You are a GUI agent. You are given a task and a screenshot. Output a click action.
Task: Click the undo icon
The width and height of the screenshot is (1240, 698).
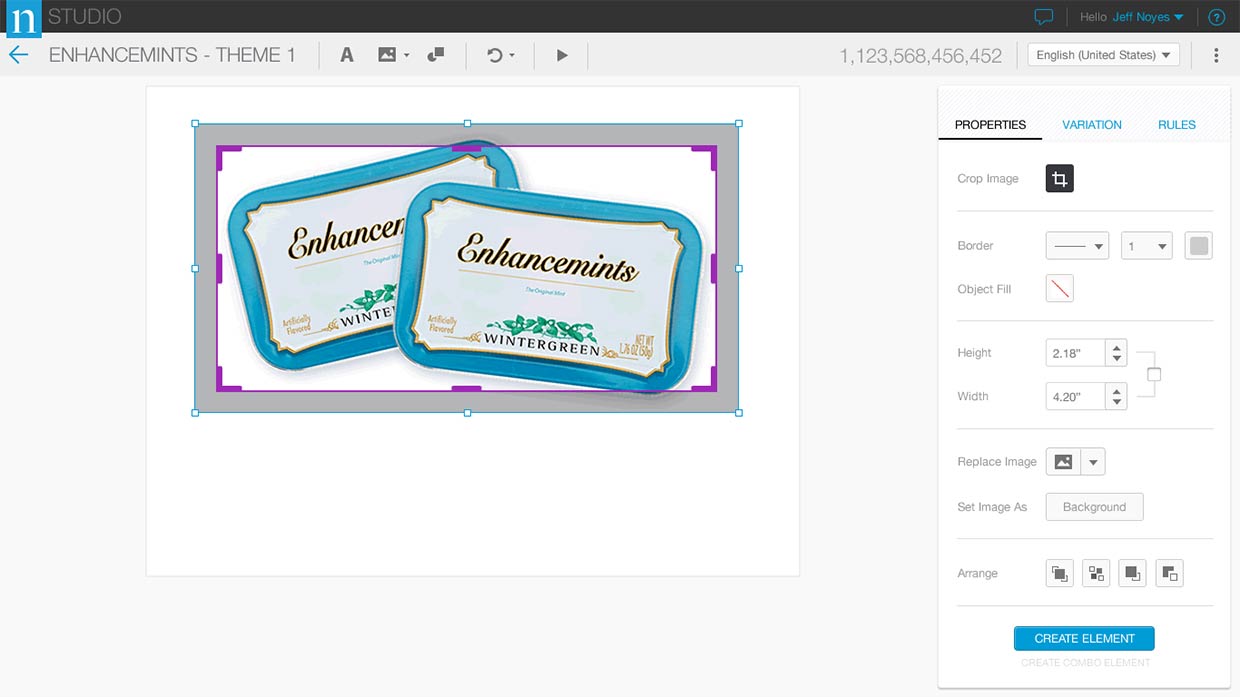pos(494,55)
